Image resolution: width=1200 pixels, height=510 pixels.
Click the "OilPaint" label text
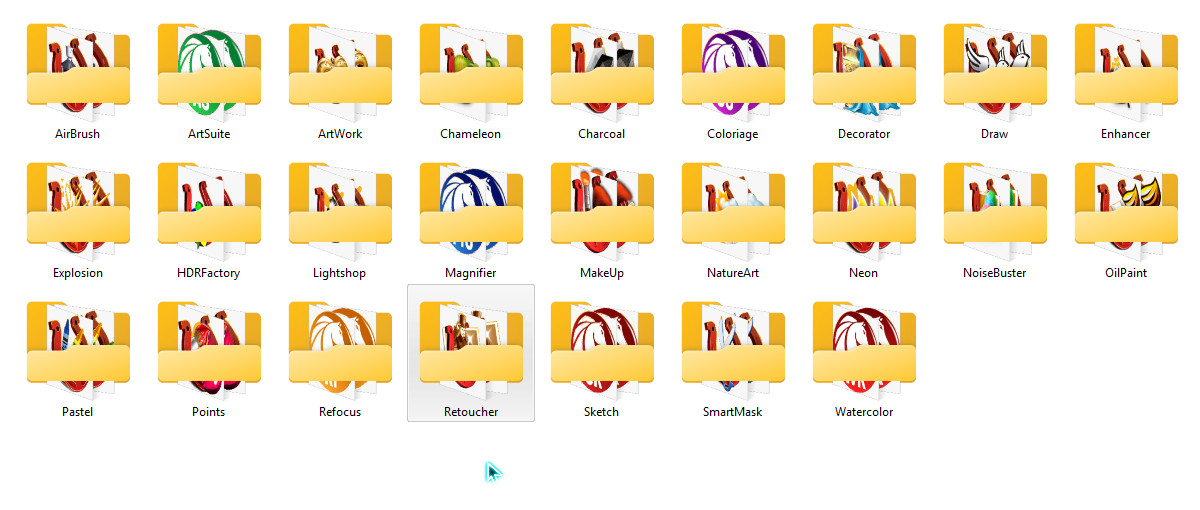1126,273
